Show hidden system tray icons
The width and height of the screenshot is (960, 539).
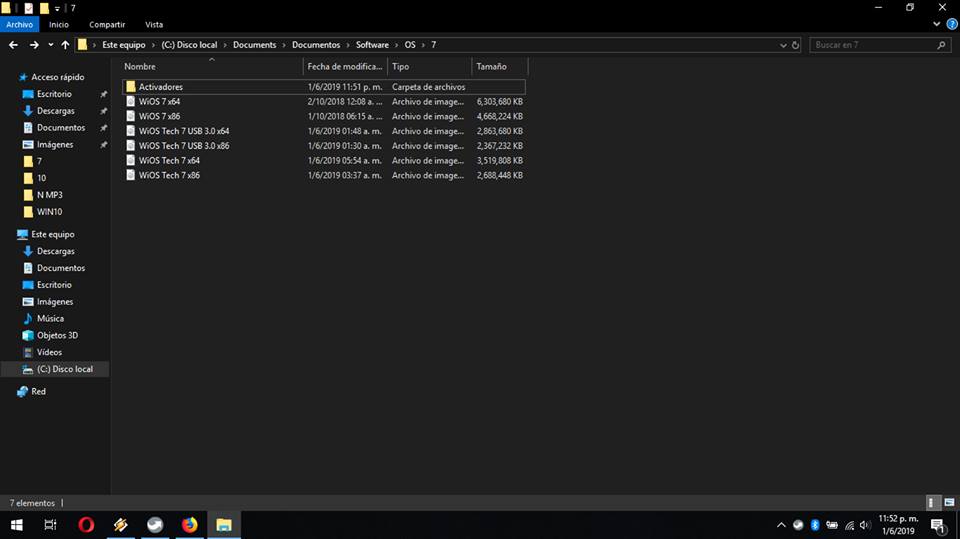pos(781,525)
